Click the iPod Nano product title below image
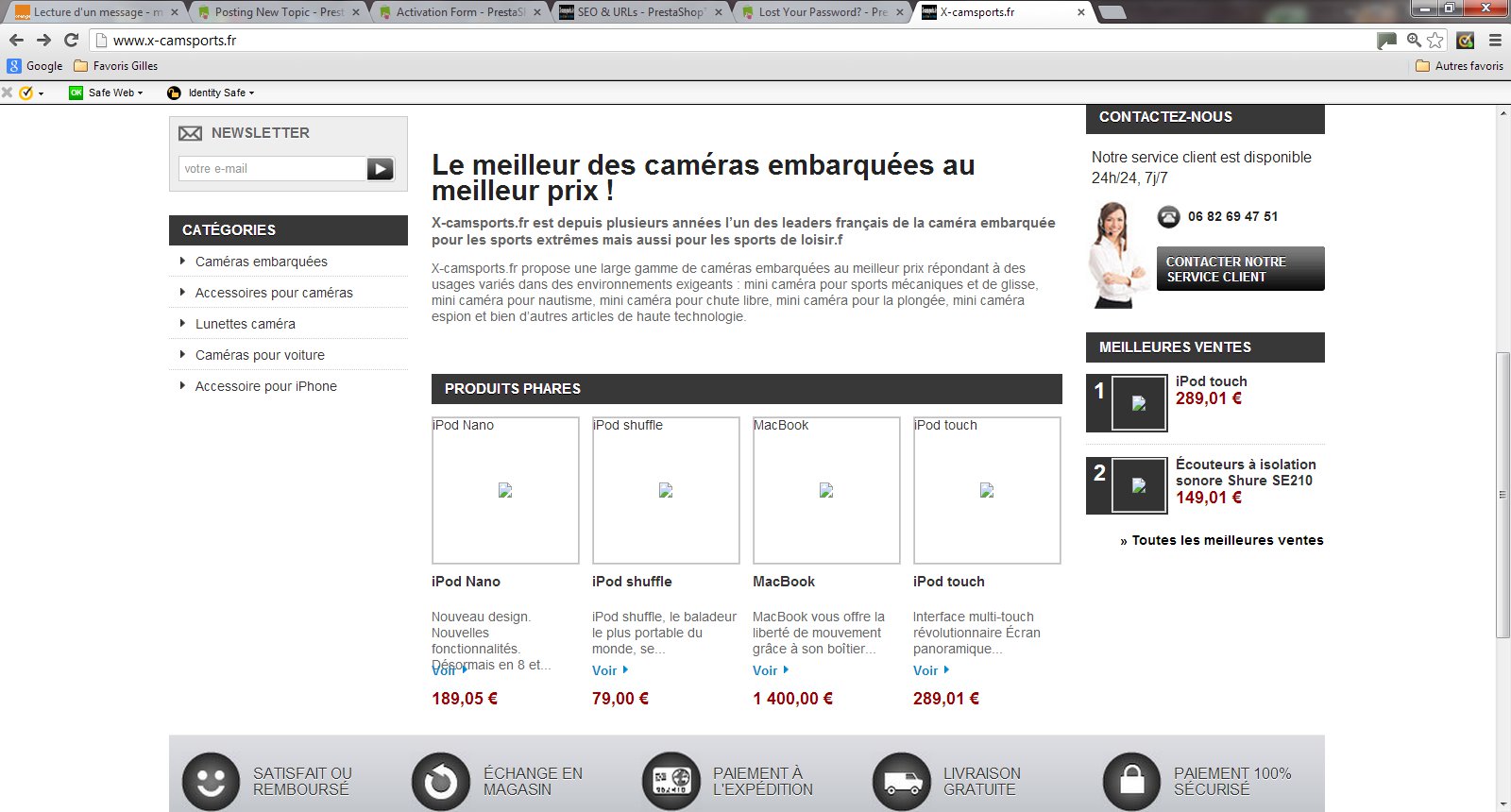 [x=466, y=582]
